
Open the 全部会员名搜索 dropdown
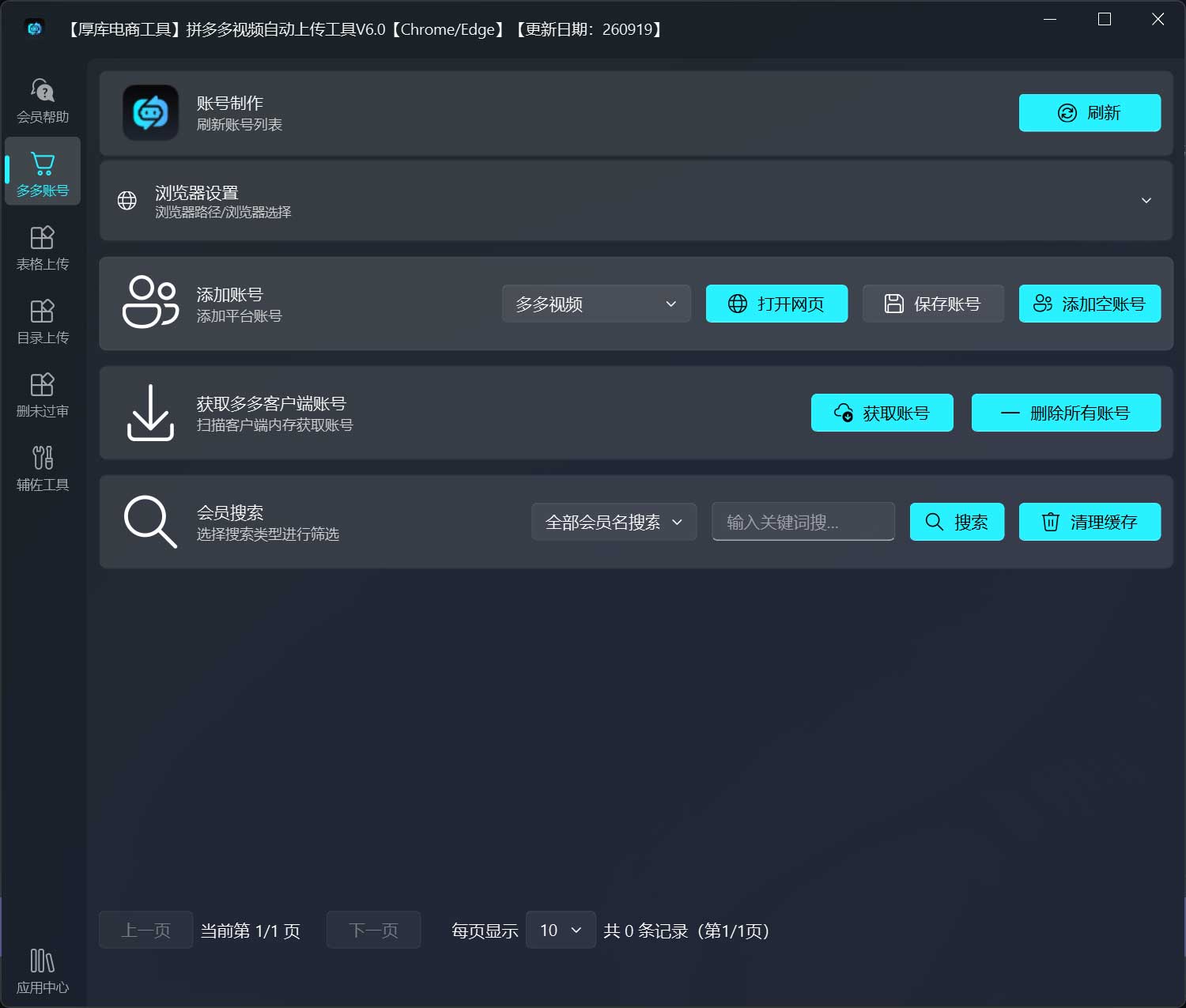click(x=614, y=522)
